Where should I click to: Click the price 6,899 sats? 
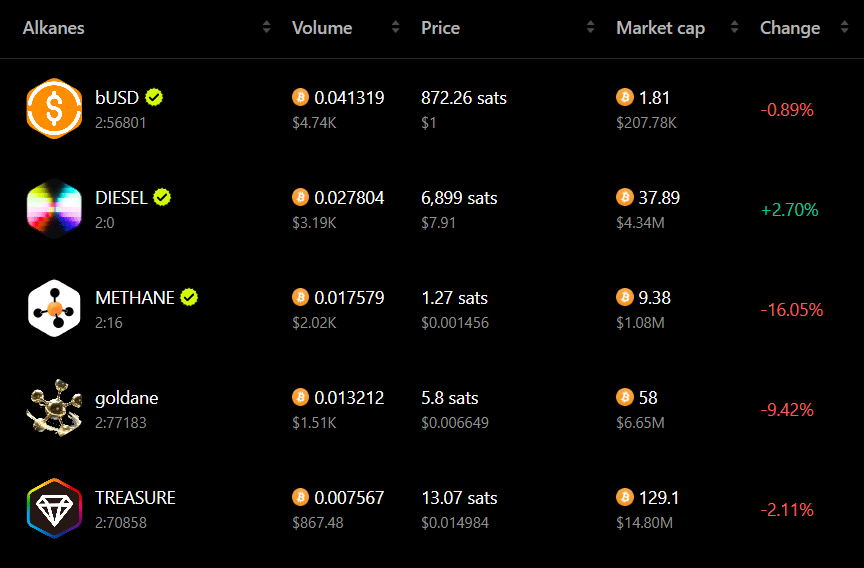coord(459,198)
